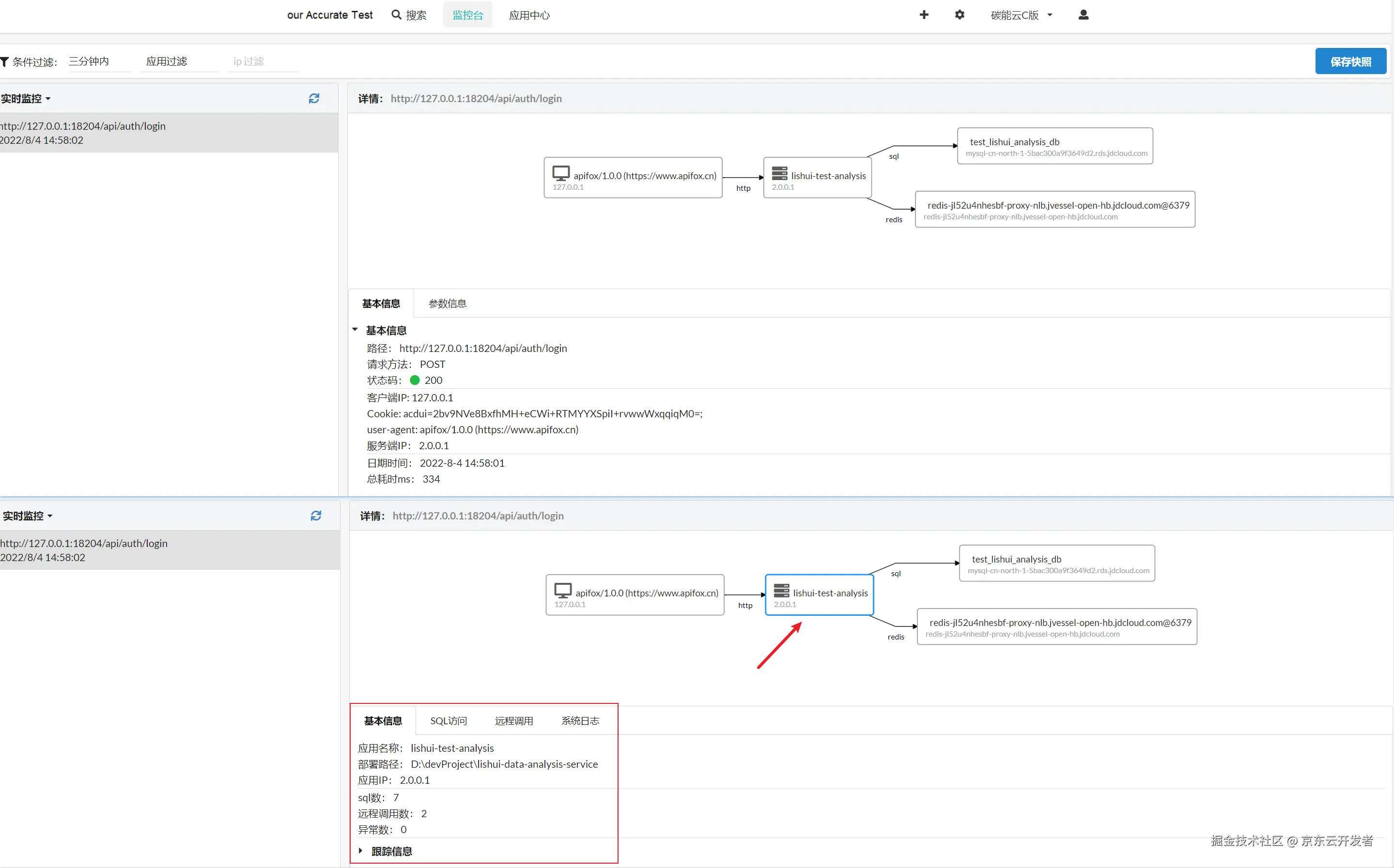Open the 系统日志 tab
1394x868 pixels.
click(580, 721)
